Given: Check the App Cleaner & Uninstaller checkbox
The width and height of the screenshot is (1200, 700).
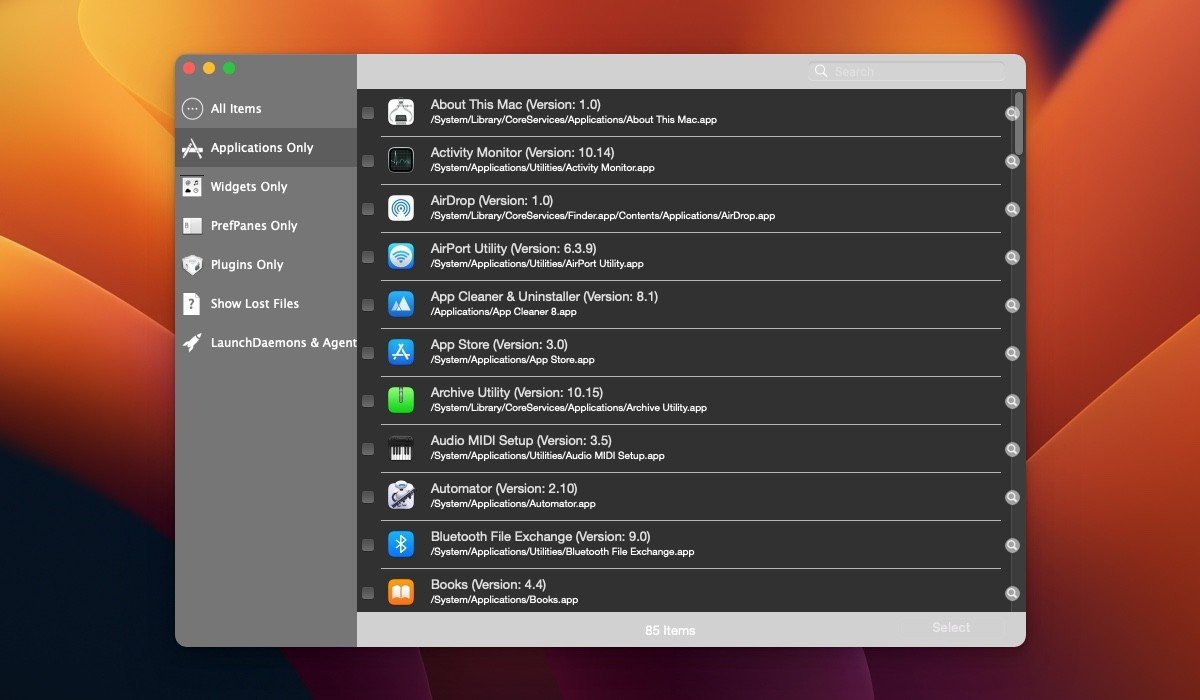Looking at the screenshot, I should (x=368, y=305).
